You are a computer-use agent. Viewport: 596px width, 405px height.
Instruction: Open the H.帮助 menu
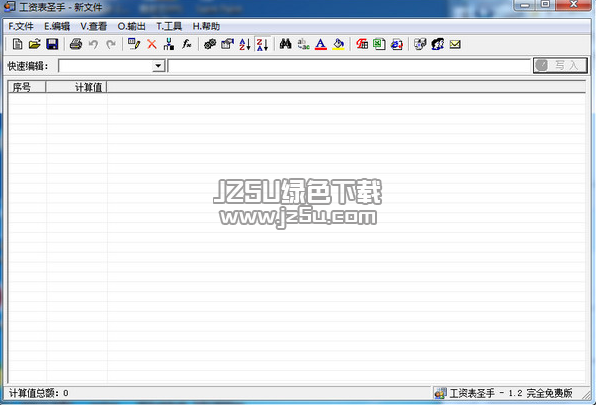pos(206,26)
